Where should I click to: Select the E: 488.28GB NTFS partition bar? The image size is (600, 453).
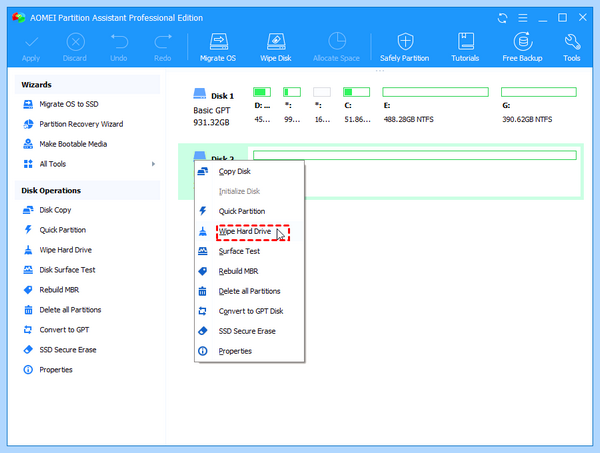pos(435,92)
